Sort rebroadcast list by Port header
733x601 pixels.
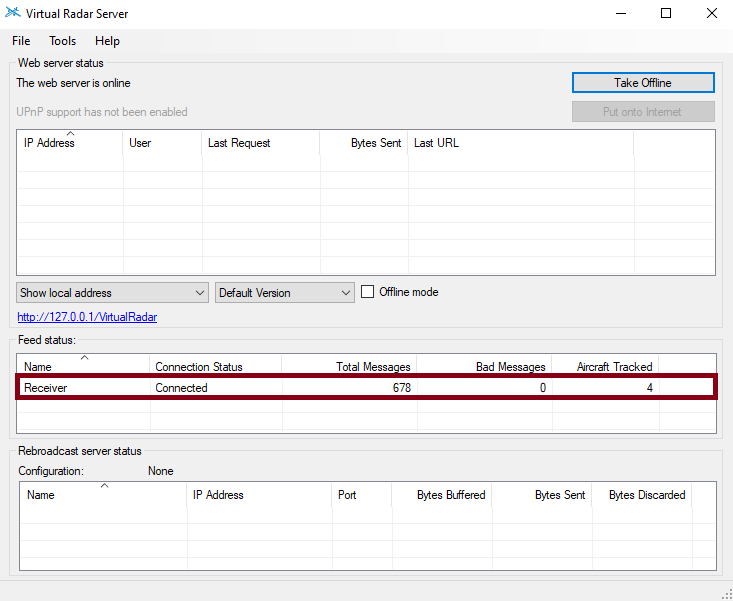(362, 494)
